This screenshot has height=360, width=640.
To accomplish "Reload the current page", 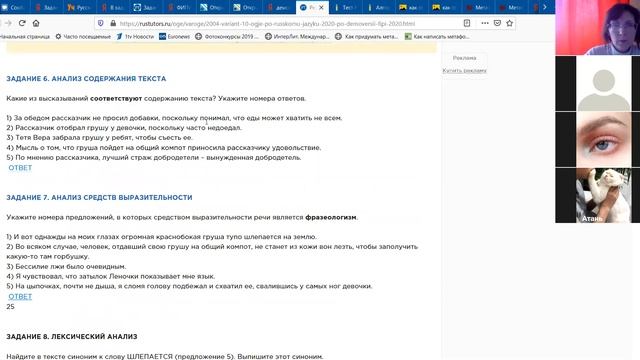I will tap(22, 23).
